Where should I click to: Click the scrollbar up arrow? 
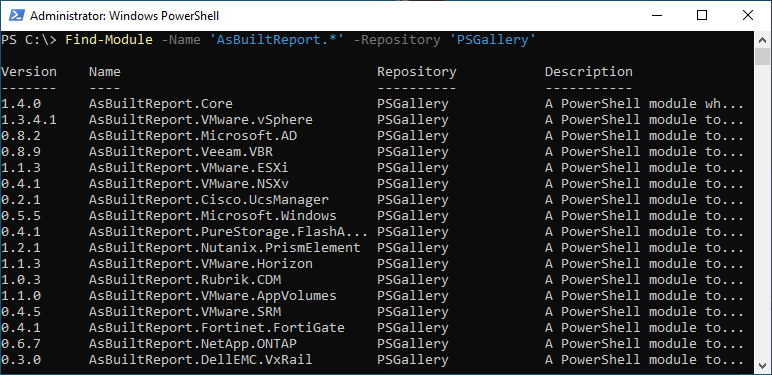[762, 40]
